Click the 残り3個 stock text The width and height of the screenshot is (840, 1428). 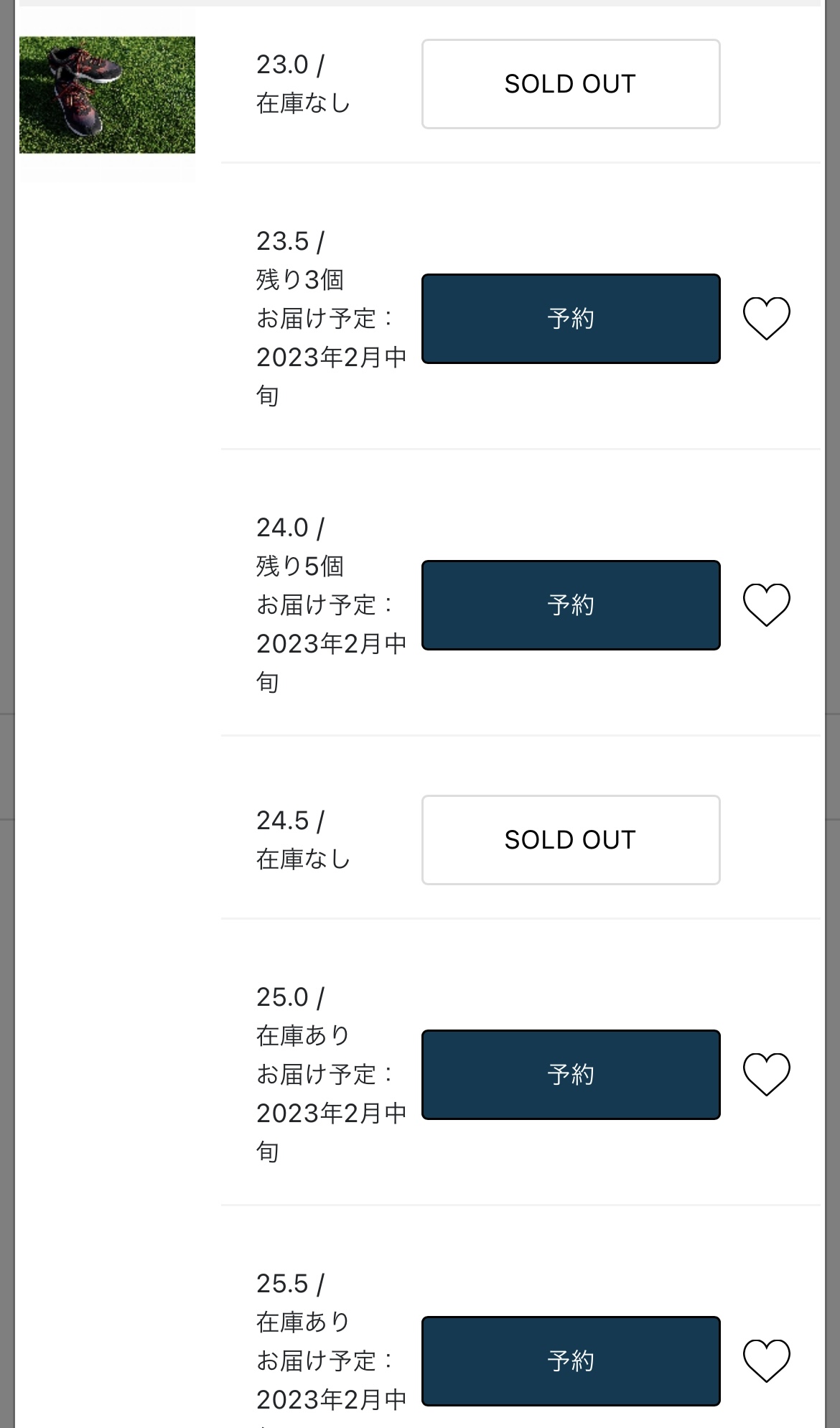pyautogui.click(x=300, y=279)
